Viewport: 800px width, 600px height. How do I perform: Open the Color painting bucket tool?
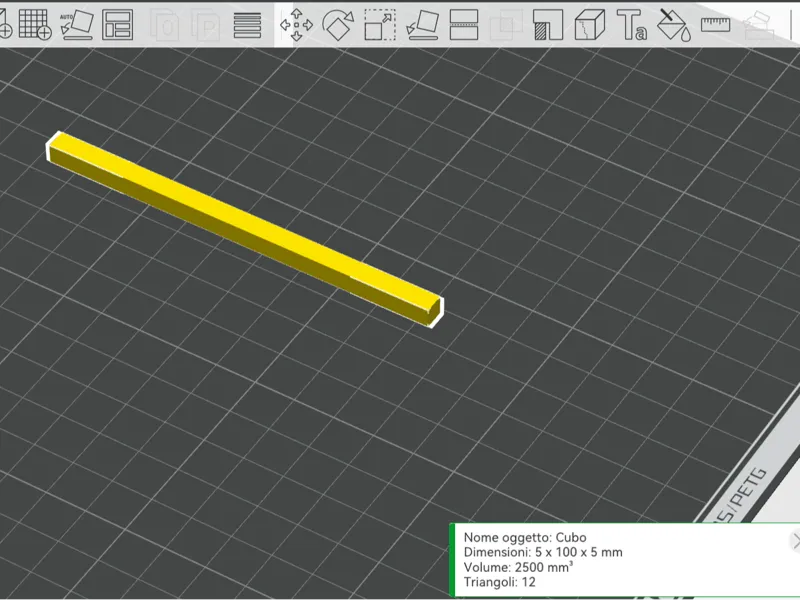point(673,24)
